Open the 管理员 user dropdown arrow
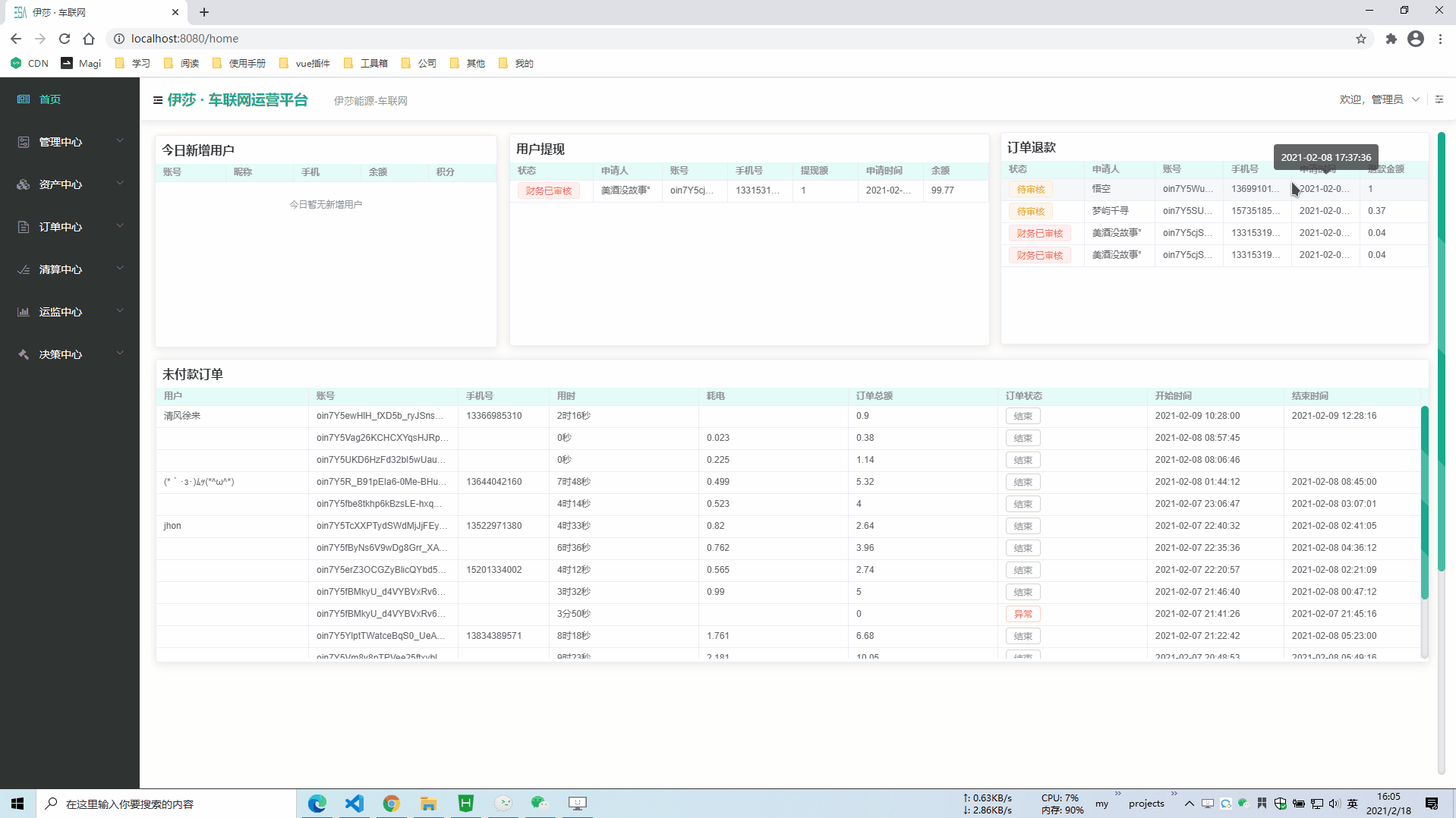The height and width of the screenshot is (818, 1456). coord(1416,99)
